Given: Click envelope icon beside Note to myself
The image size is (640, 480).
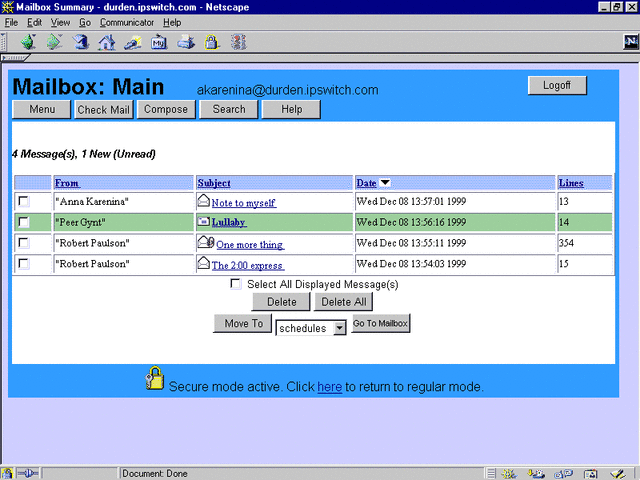Looking at the screenshot, I should 203,200.
